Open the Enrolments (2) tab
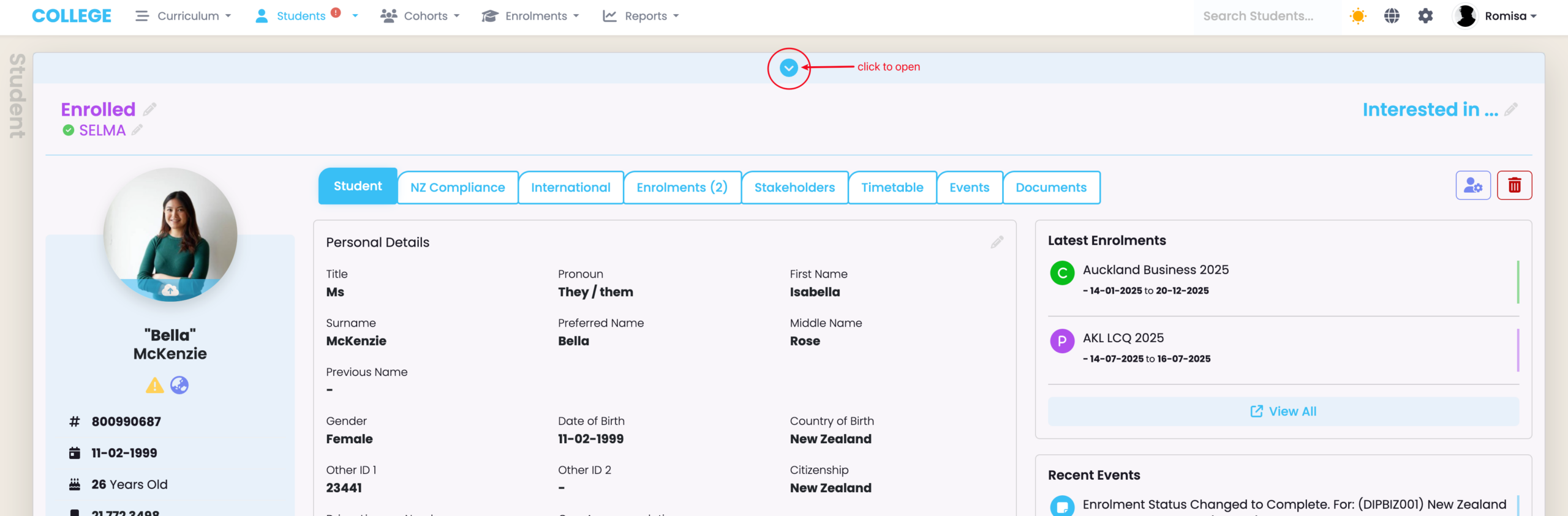This screenshot has width=1568, height=516. [x=682, y=187]
